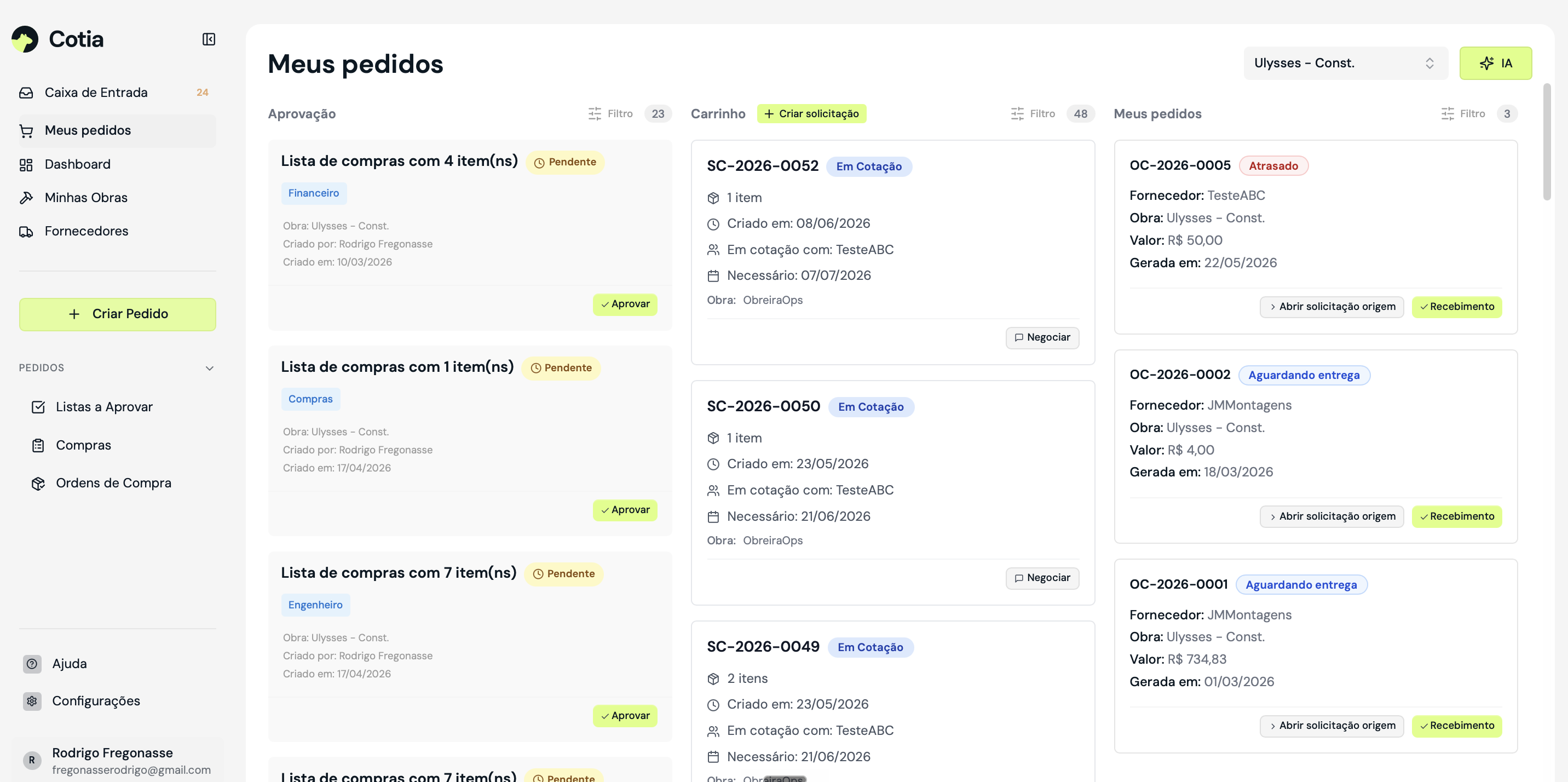The image size is (1568, 782).
Task: Click Criar solicitação button
Action: (x=811, y=114)
